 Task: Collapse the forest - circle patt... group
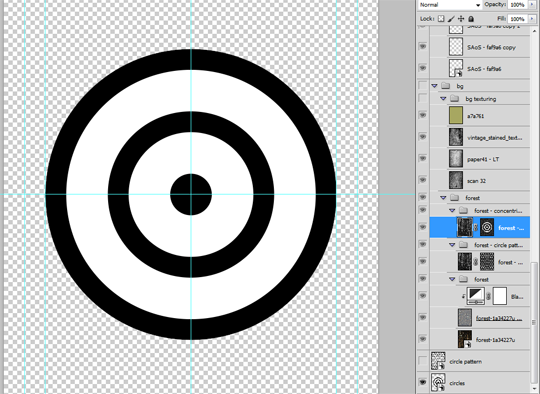pos(452,245)
